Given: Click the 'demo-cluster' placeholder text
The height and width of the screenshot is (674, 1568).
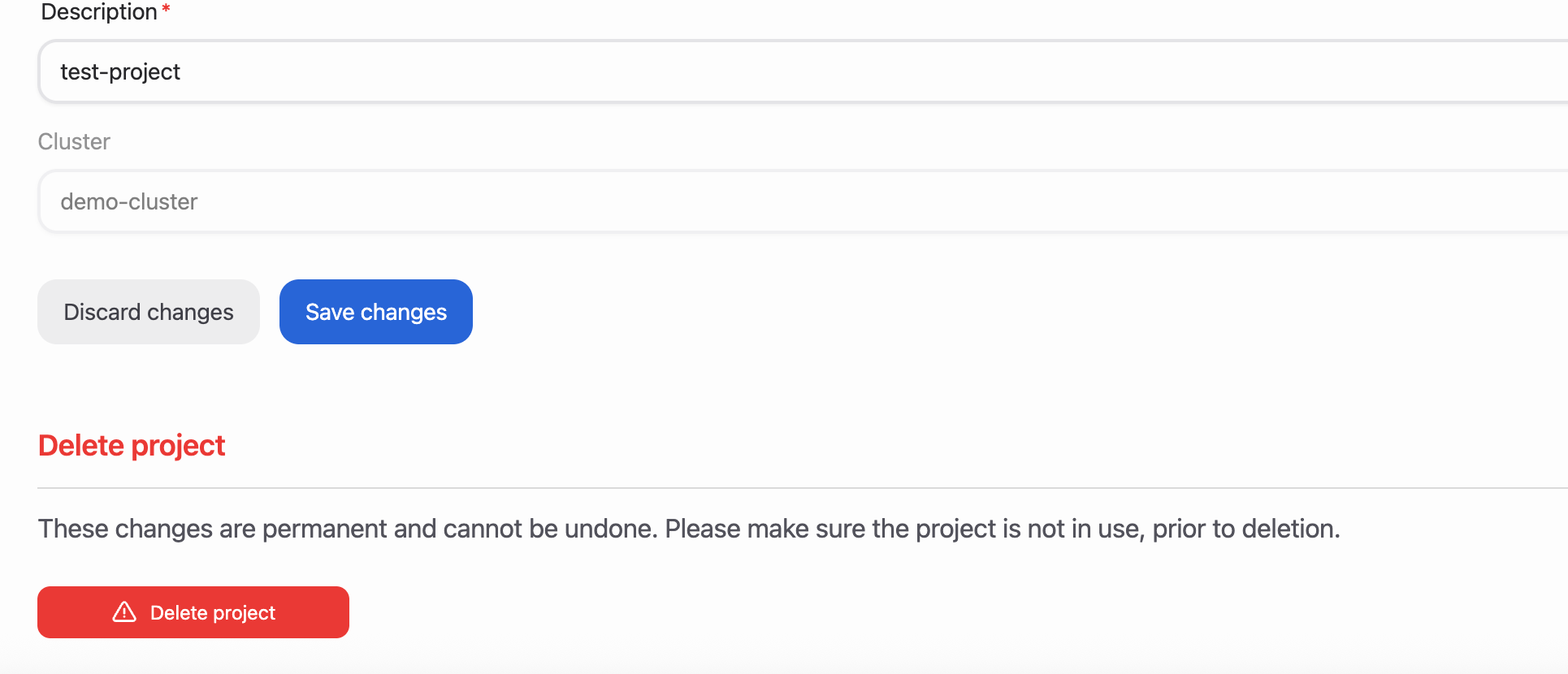Looking at the screenshot, I should (128, 201).
